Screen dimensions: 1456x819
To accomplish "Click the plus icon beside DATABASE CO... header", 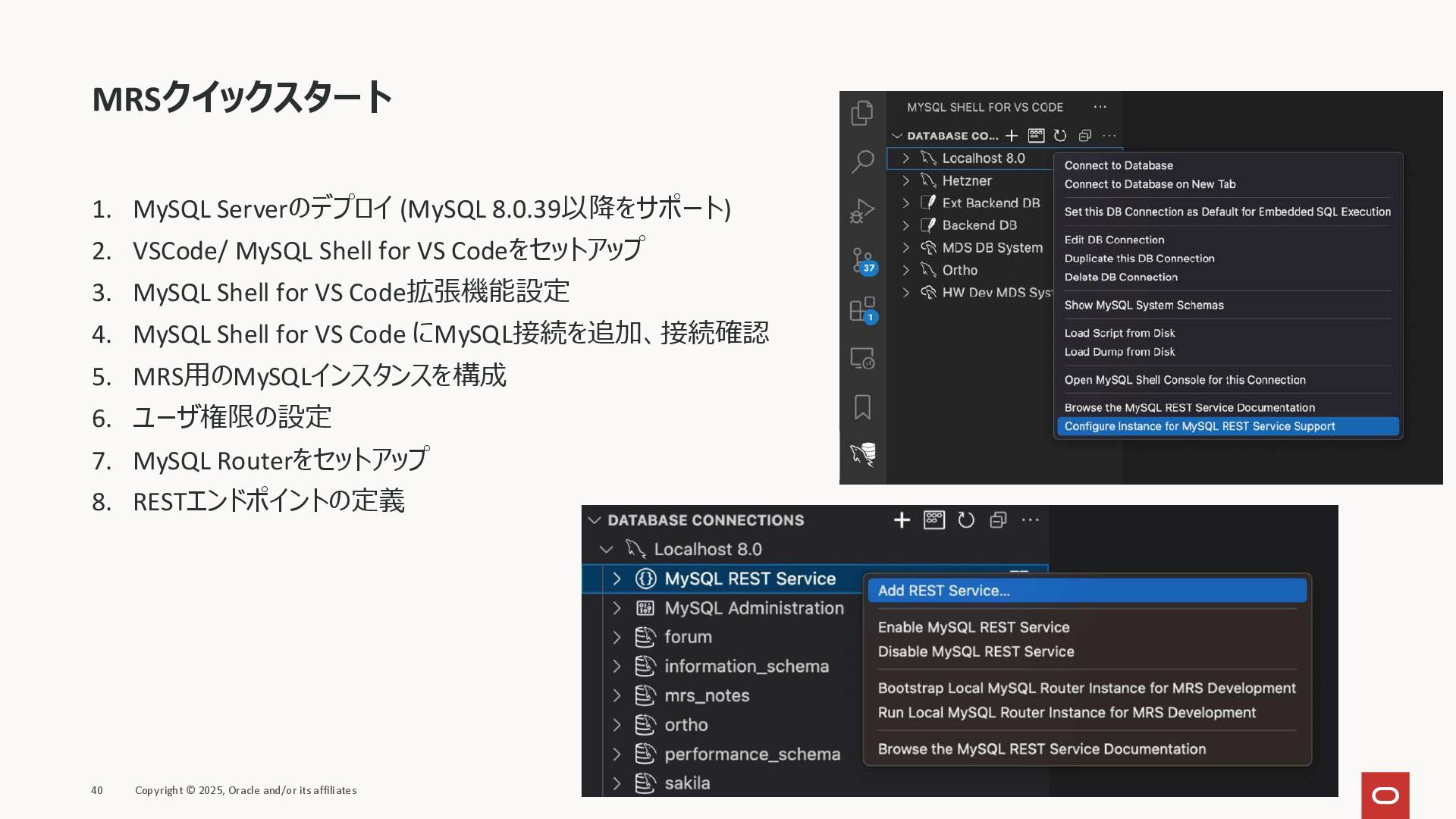I will [x=1012, y=135].
